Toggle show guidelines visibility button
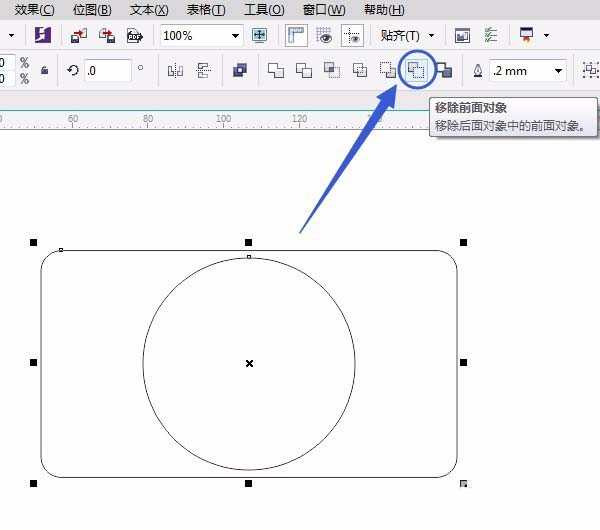The height and width of the screenshot is (530, 600). pyautogui.click(x=352, y=36)
